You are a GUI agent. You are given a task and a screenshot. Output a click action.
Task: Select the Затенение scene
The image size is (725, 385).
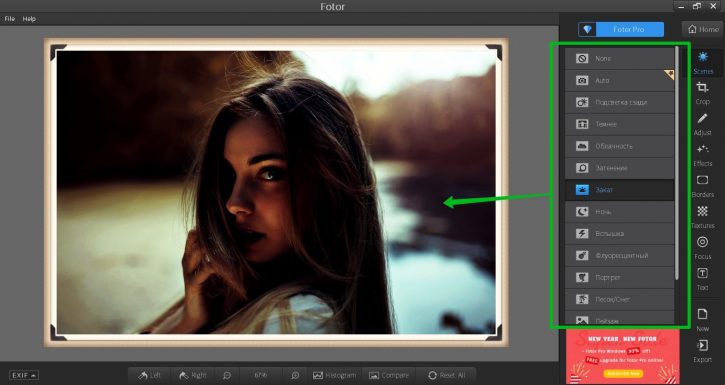click(x=620, y=168)
